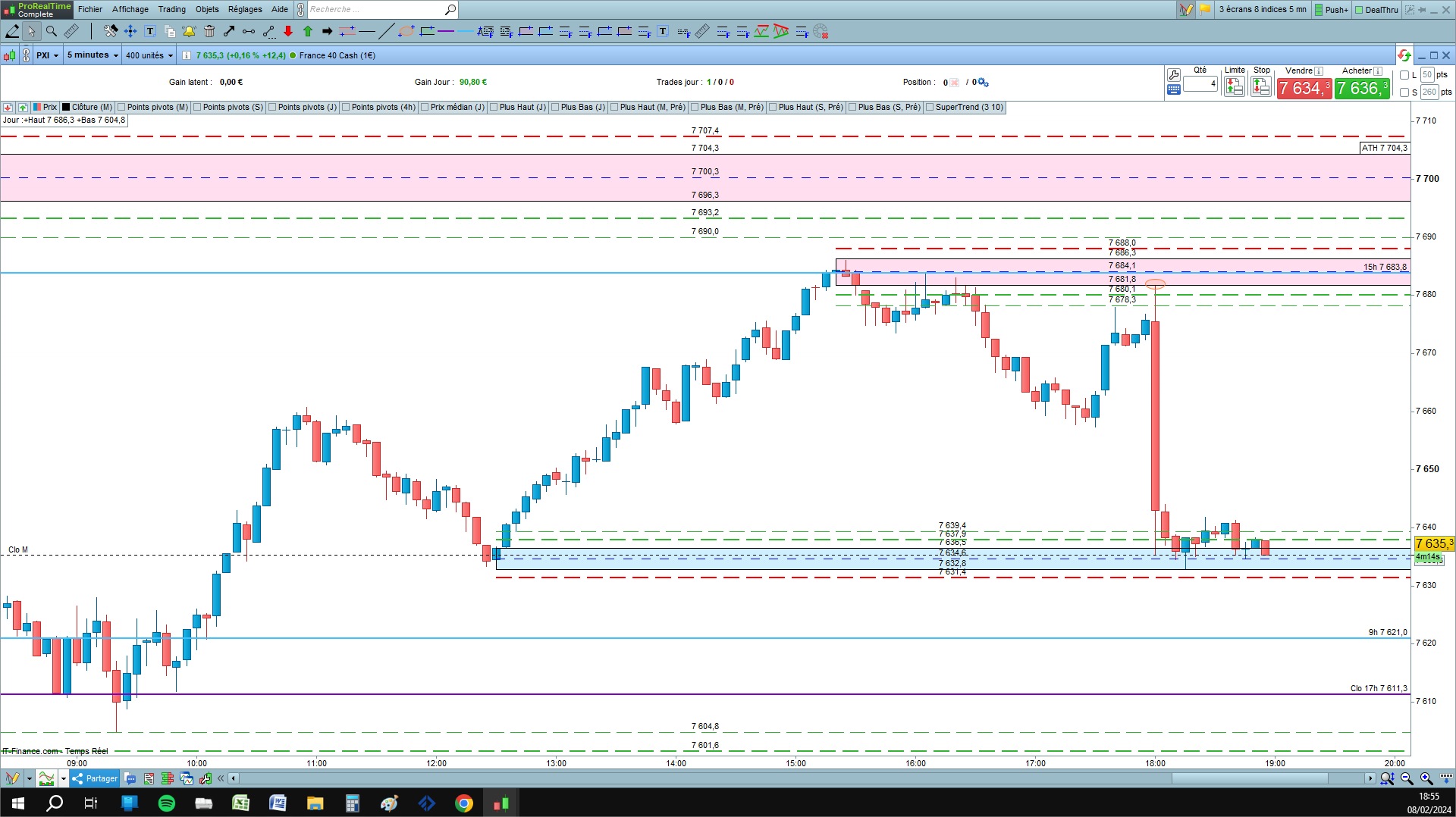This screenshot has height=817, width=1456.
Task: Open Google Chrome from the taskbar
Action: point(464,803)
